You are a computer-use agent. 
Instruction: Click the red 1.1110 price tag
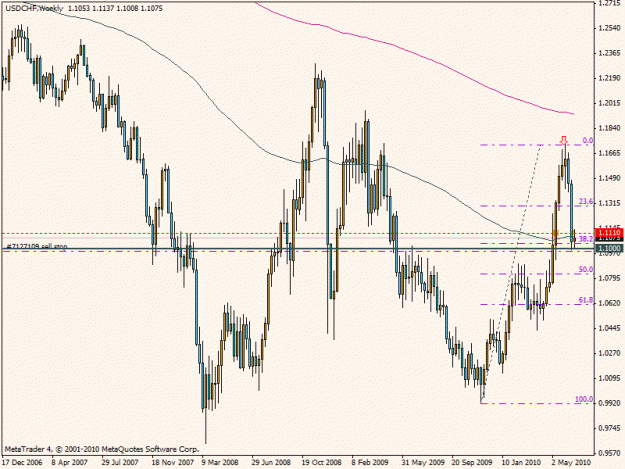point(609,232)
